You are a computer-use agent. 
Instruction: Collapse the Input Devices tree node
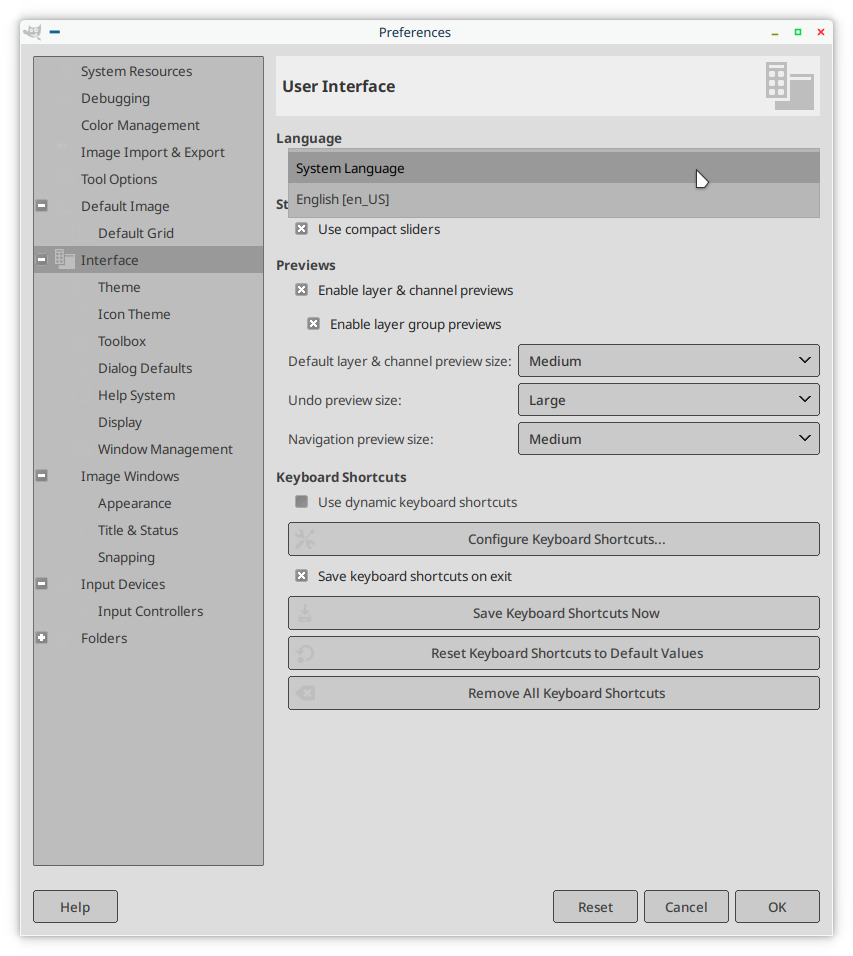pyautogui.click(x=41, y=583)
